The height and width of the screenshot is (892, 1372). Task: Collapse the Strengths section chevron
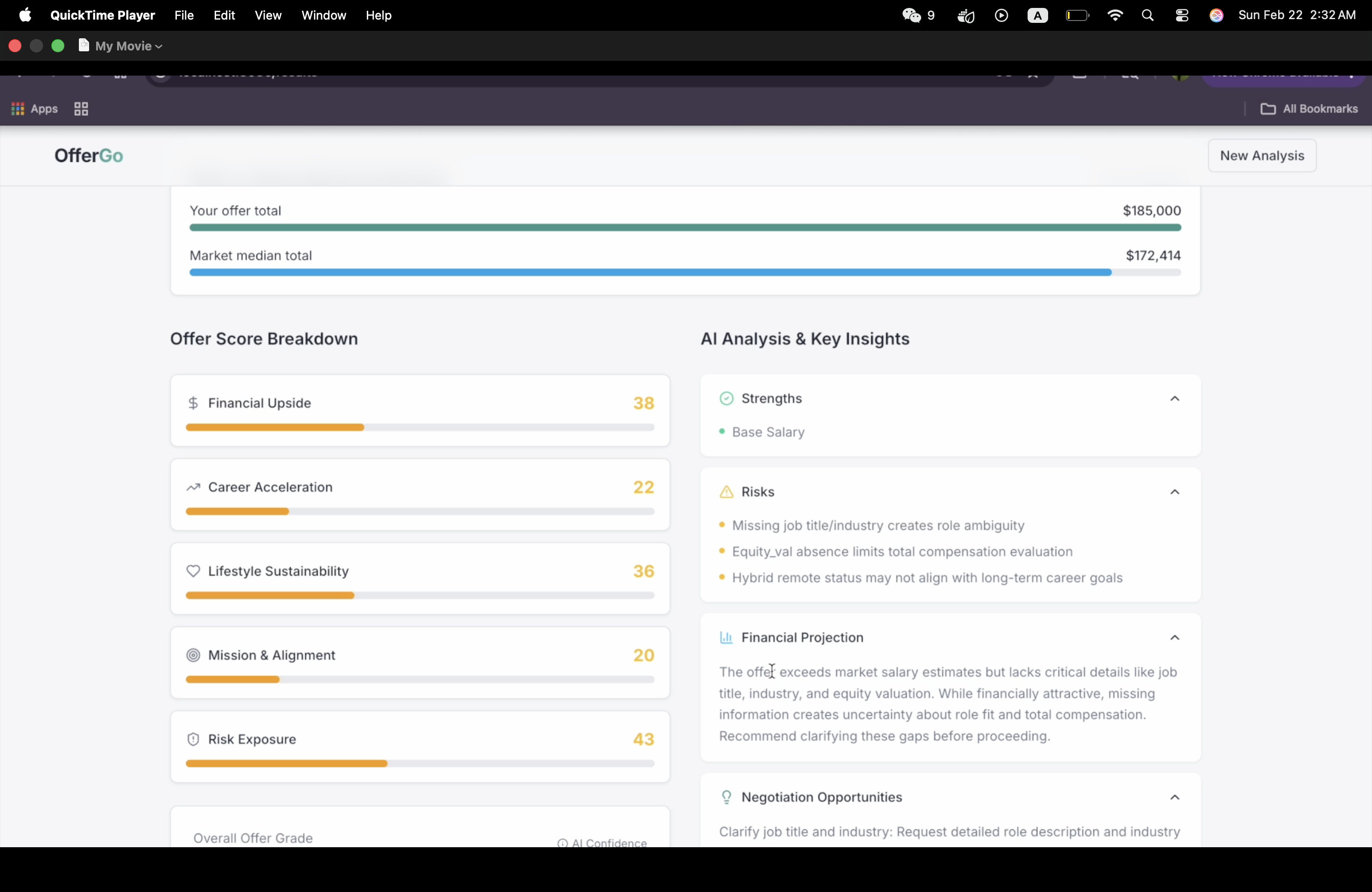point(1175,399)
